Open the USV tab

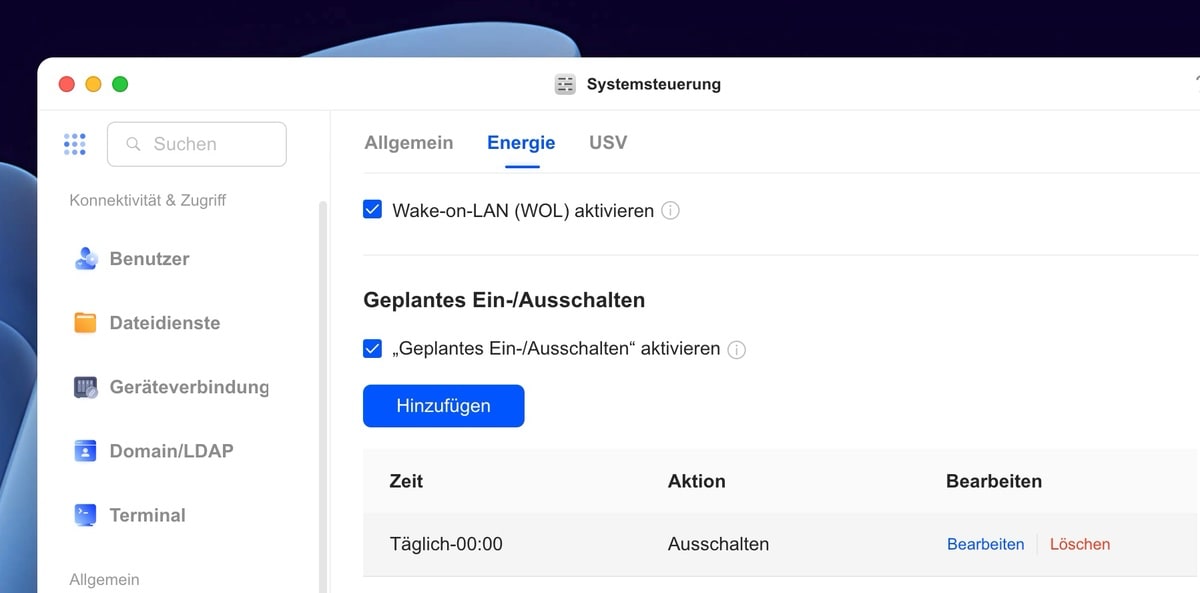pos(608,143)
